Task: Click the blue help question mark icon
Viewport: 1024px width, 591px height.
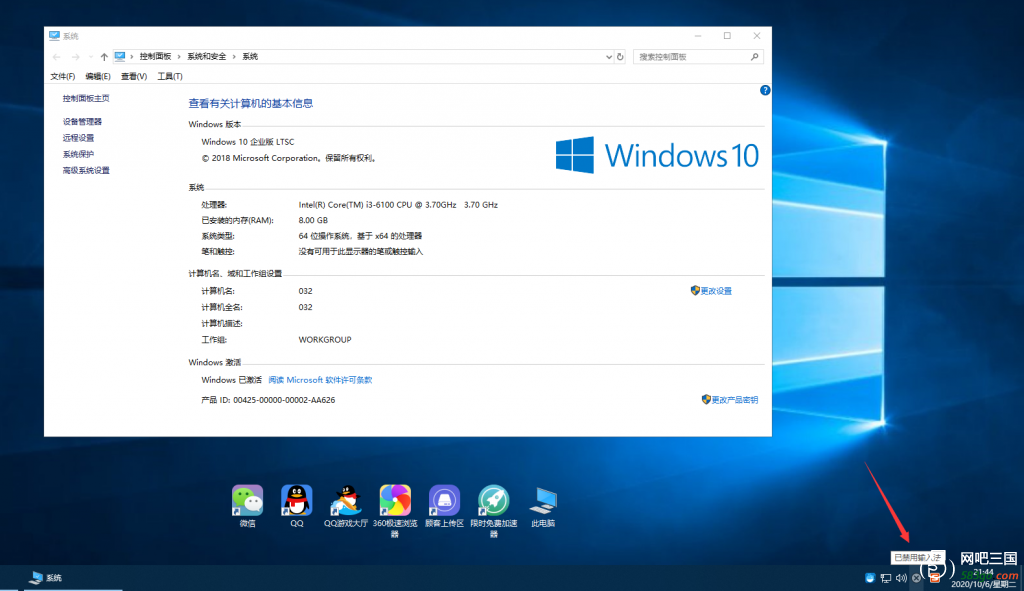Action: click(x=765, y=90)
